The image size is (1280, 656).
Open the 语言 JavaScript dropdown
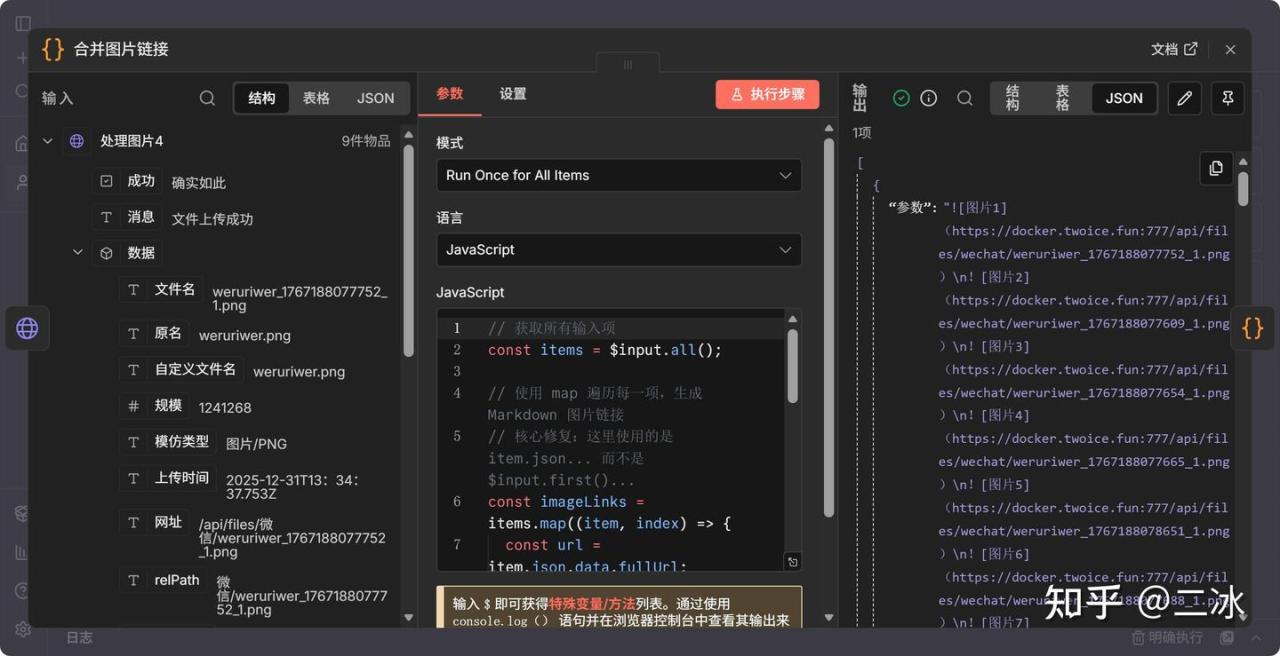(618, 250)
